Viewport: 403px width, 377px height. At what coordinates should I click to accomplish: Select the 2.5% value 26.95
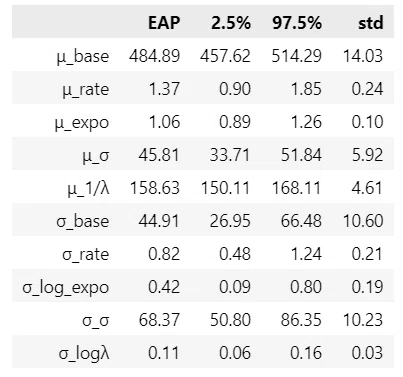point(230,221)
